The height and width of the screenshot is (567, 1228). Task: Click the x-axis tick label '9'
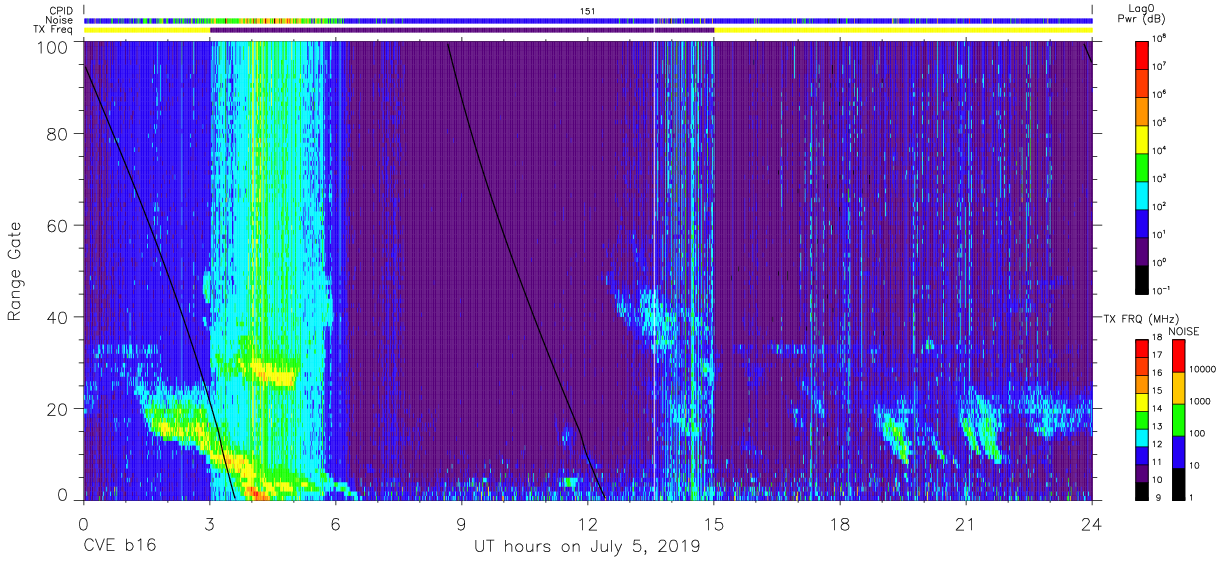tap(461, 523)
